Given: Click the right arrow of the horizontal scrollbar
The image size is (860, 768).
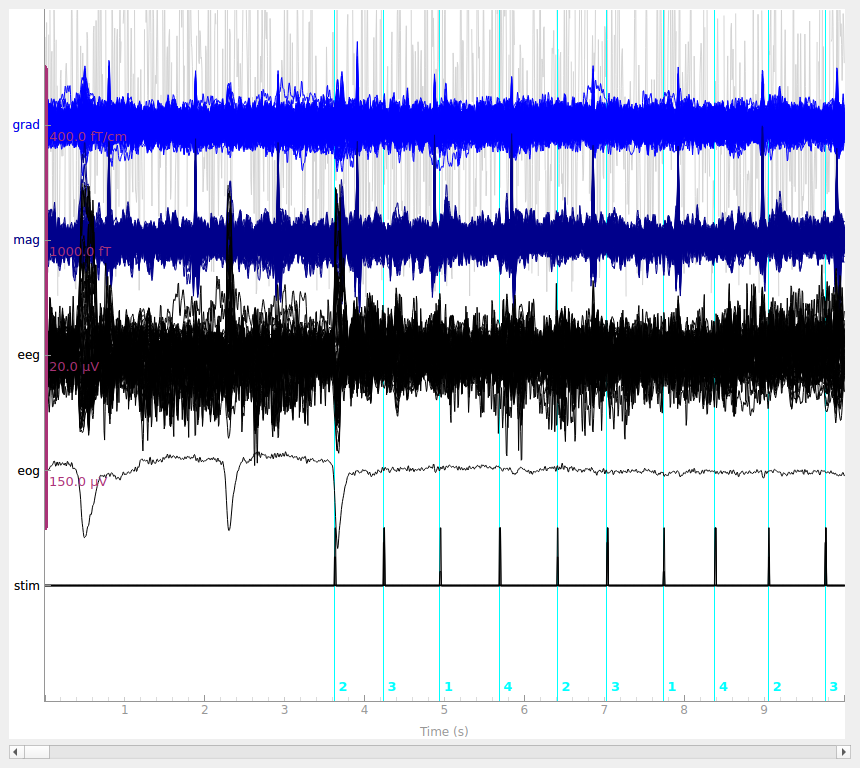Looking at the screenshot, I should click(844, 752).
